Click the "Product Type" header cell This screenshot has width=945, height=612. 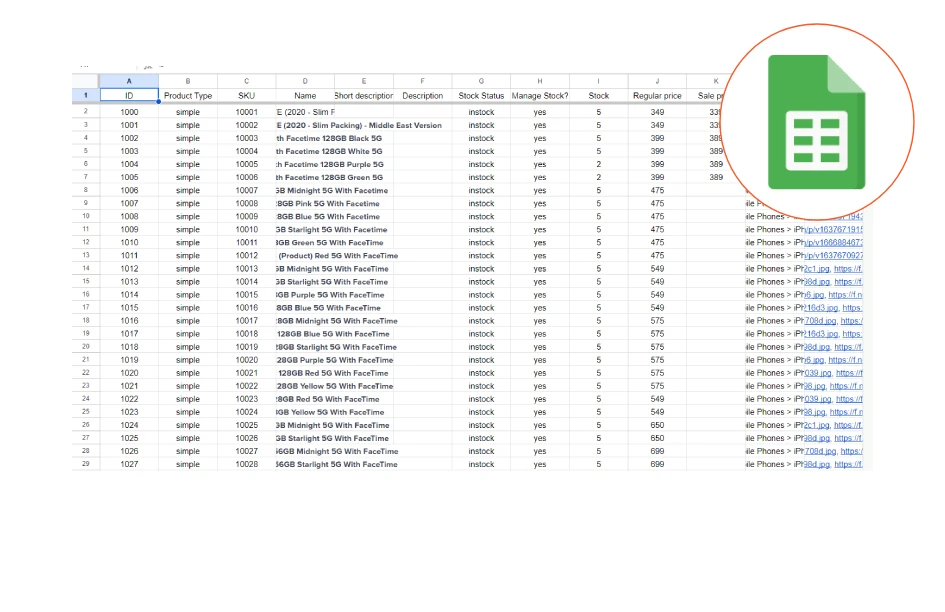coord(188,95)
